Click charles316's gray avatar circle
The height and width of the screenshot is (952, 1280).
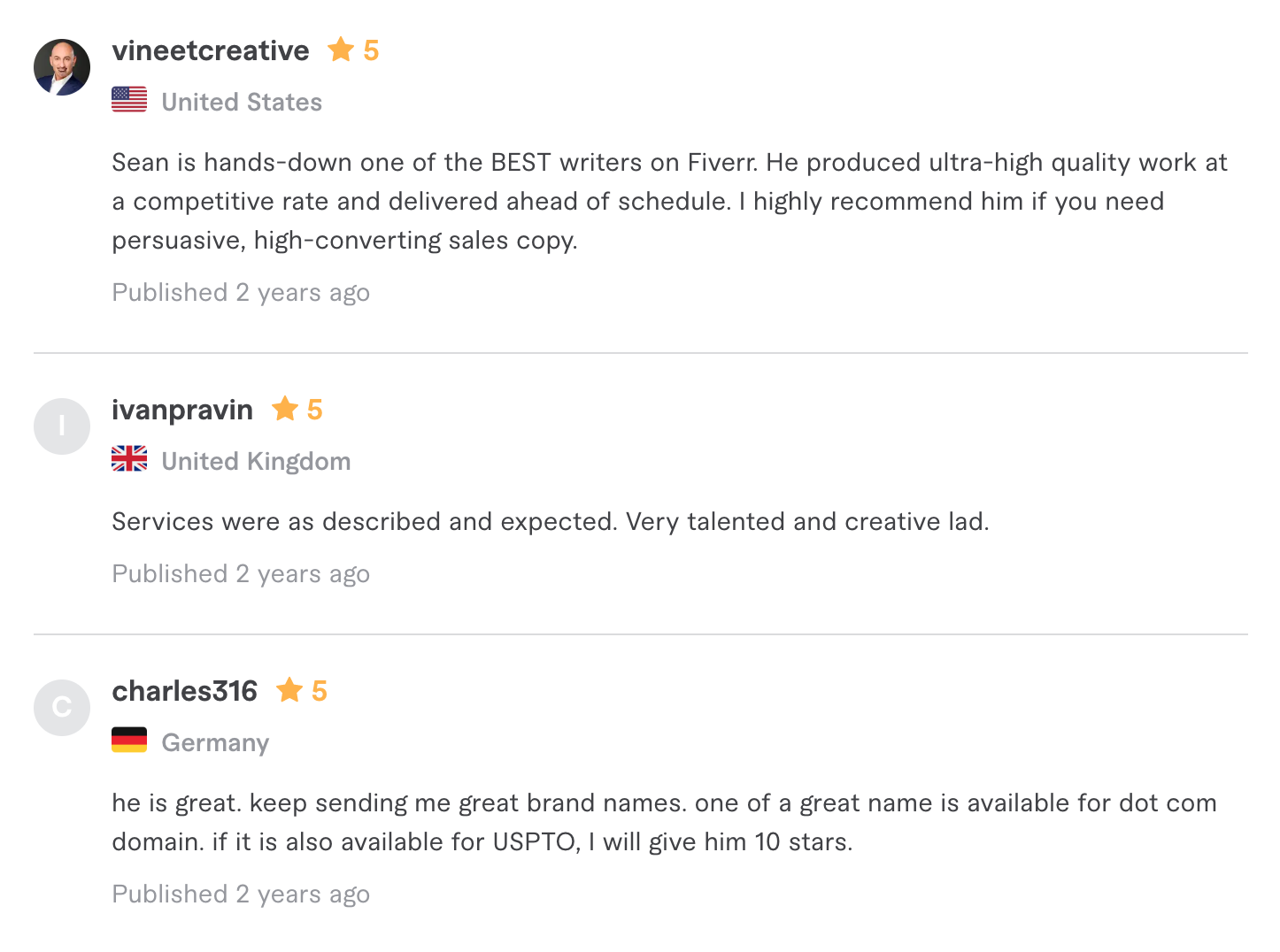click(x=62, y=708)
